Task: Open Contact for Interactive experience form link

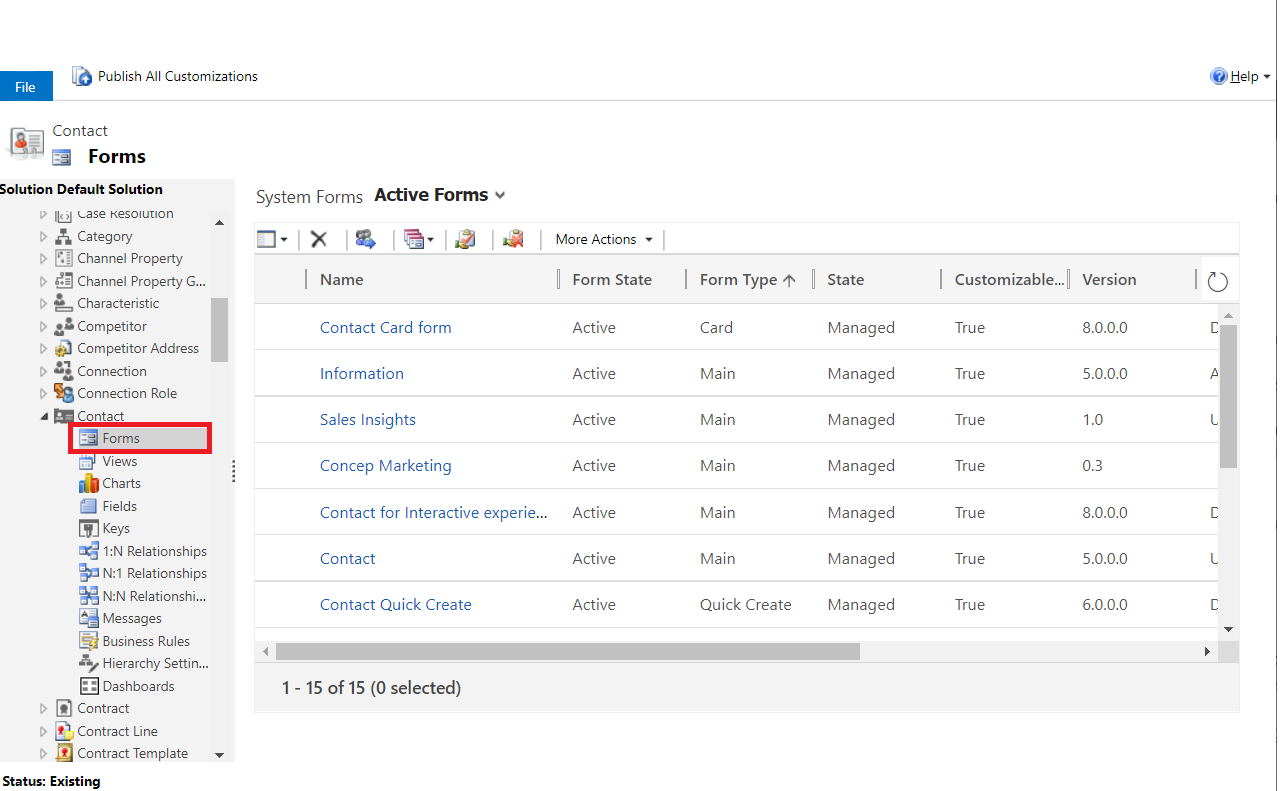Action: point(434,512)
